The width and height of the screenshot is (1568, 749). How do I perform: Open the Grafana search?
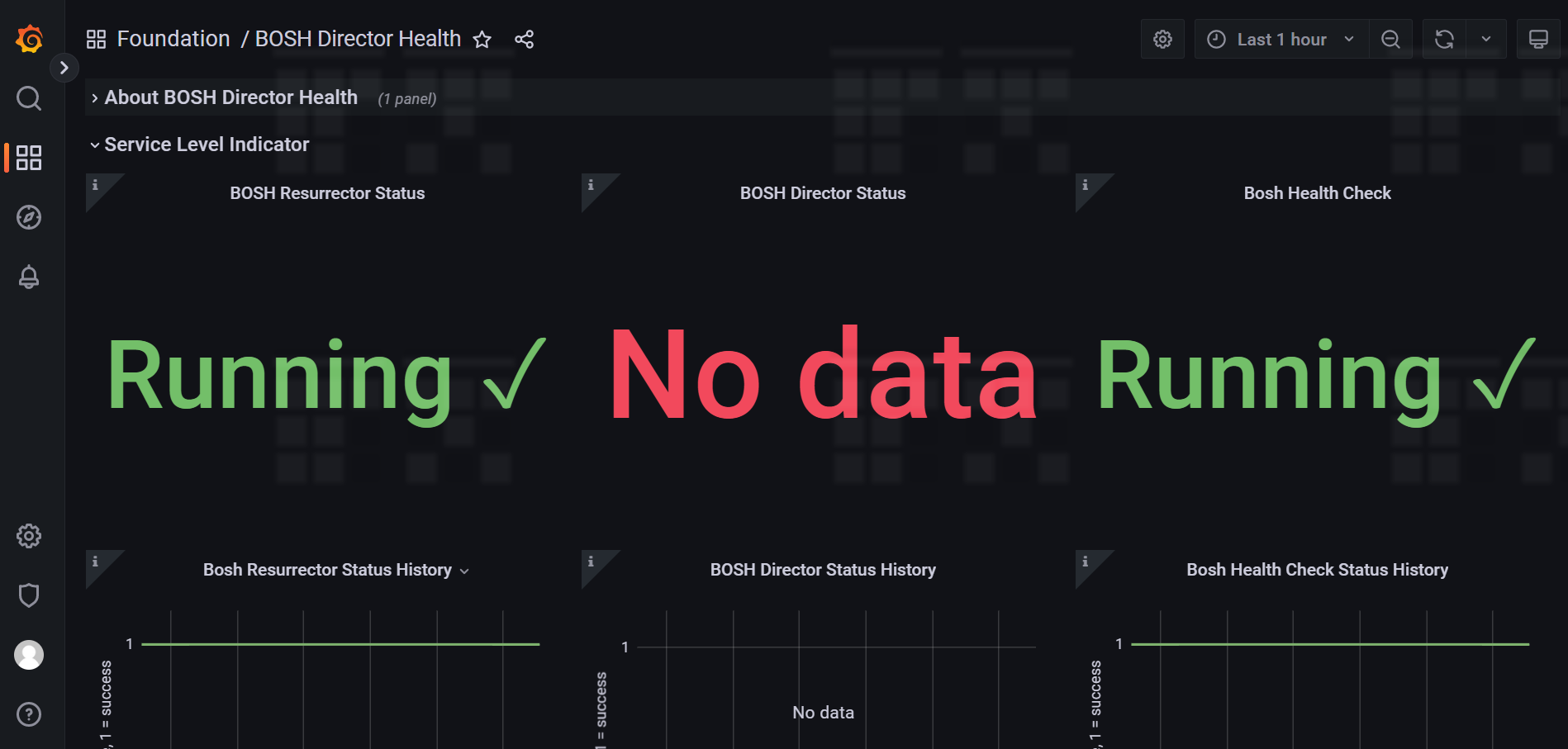tap(29, 98)
